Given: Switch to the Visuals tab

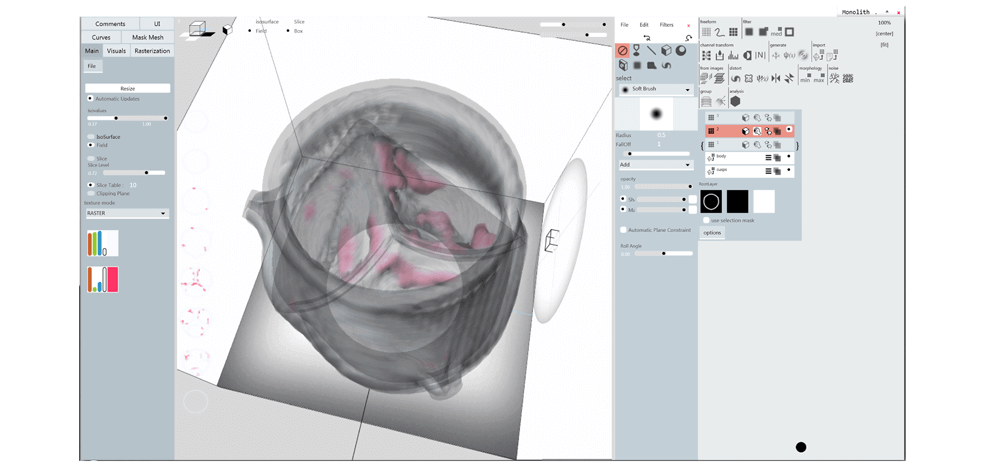Looking at the screenshot, I should 116,51.
